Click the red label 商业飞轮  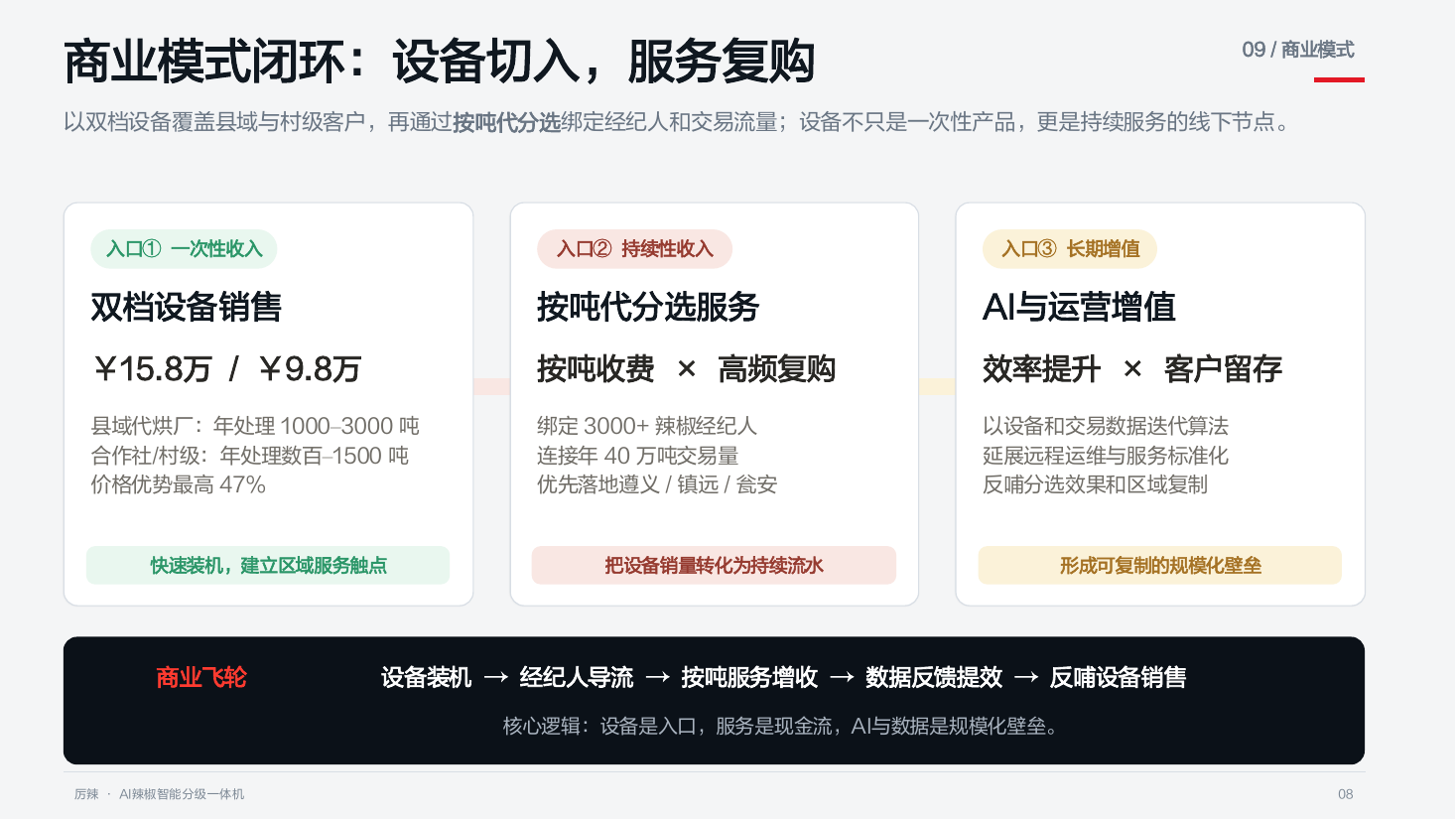(x=200, y=678)
